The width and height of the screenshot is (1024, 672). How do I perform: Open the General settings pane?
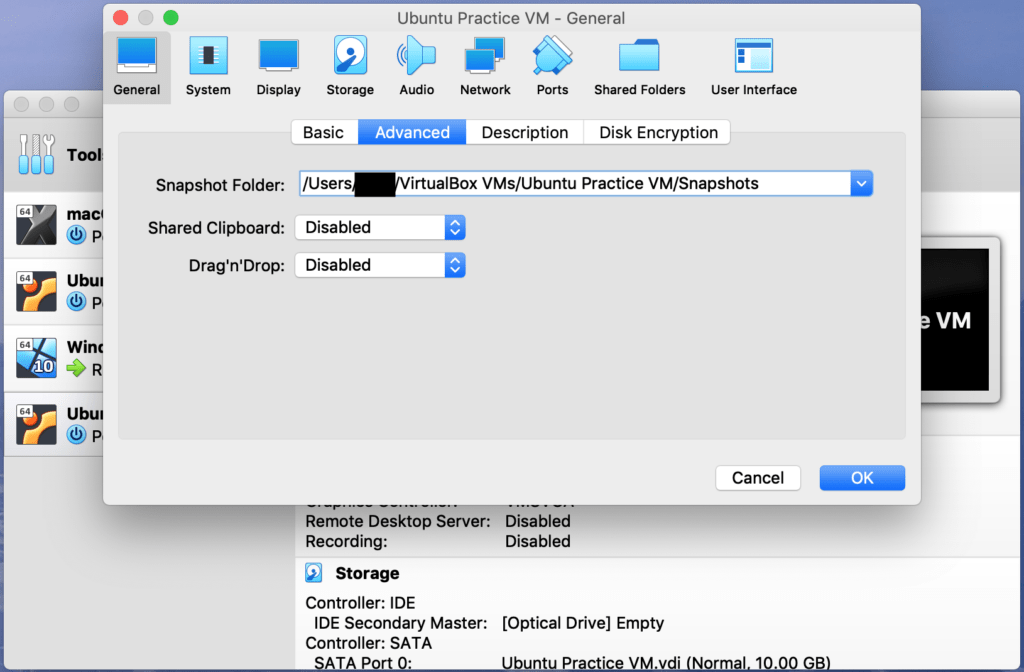pyautogui.click(x=136, y=68)
